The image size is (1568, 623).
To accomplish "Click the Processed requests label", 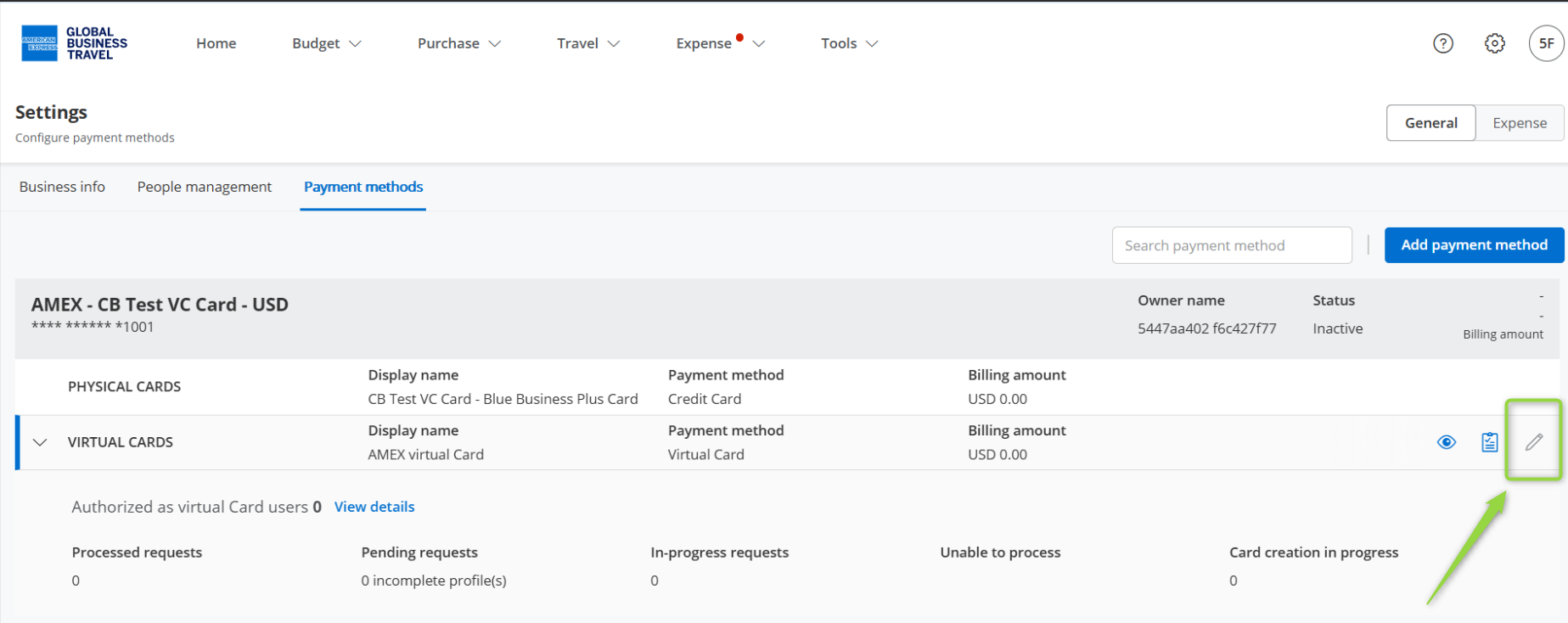I will [x=137, y=553].
